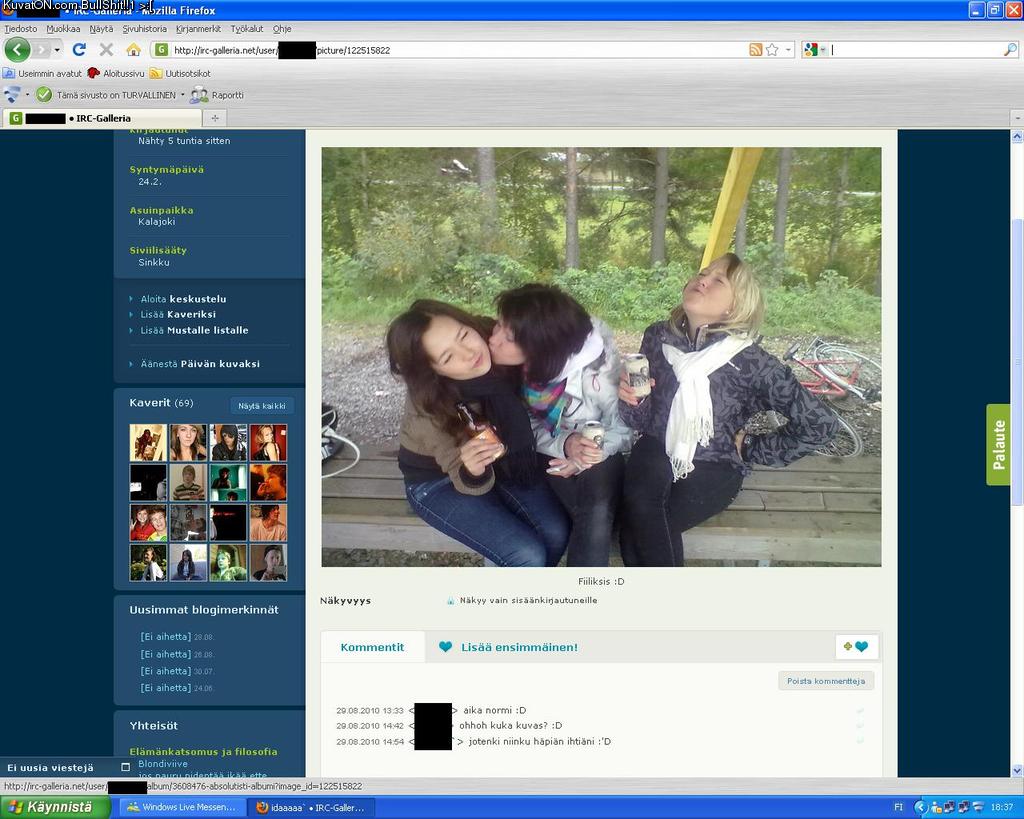The height and width of the screenshot is (819, 1024).
Task: Click the Poista kommentteja button
Action: [826, 681]
